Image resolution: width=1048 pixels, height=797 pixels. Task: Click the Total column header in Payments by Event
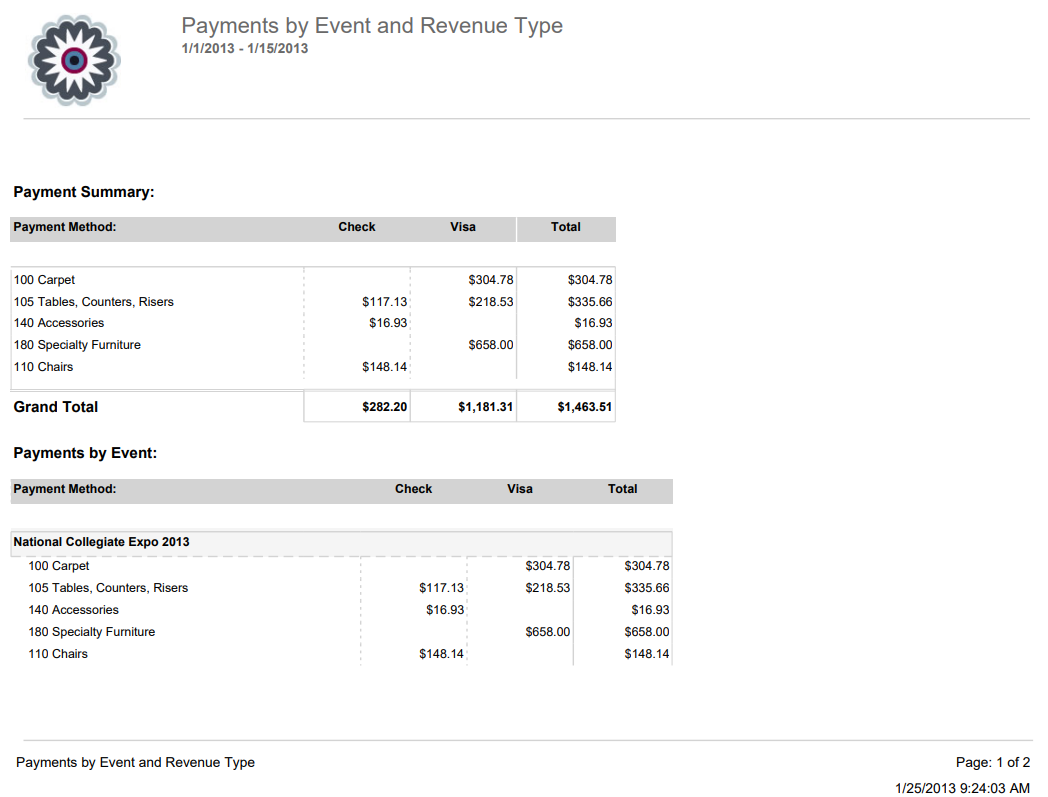[622, 489]
